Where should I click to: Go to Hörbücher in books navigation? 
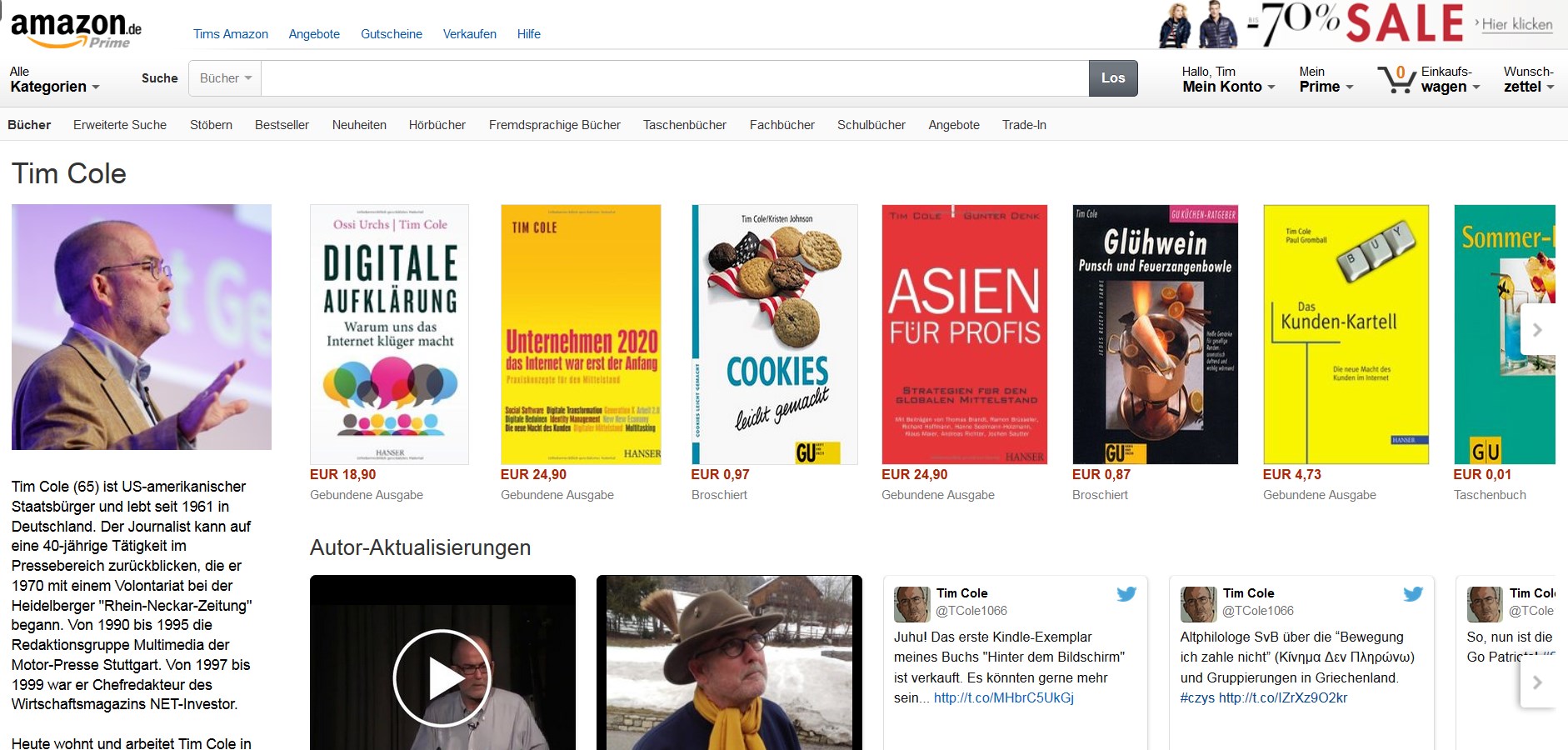point(437,125)
